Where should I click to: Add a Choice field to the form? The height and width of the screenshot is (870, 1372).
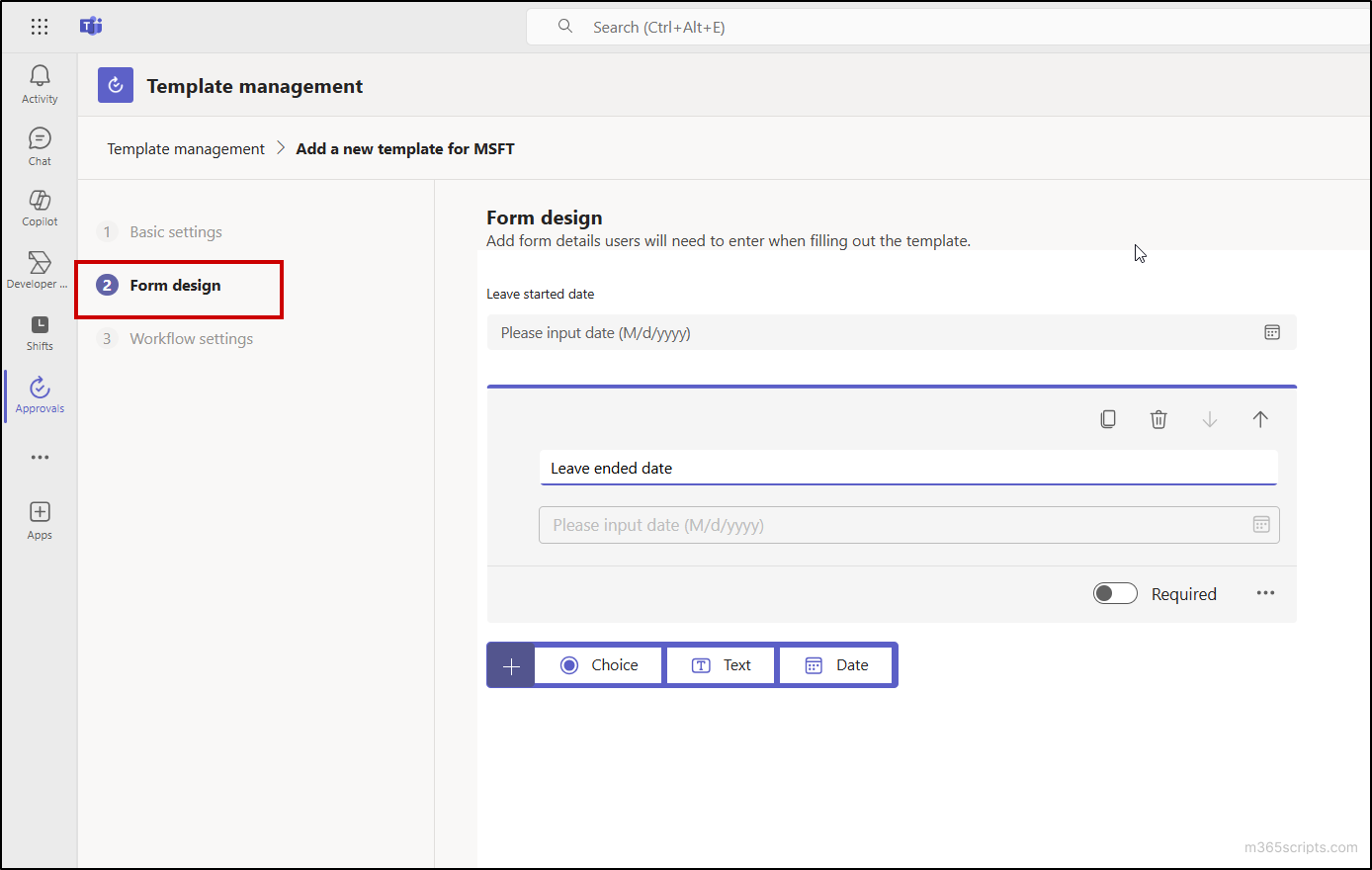tap(597, 664)
